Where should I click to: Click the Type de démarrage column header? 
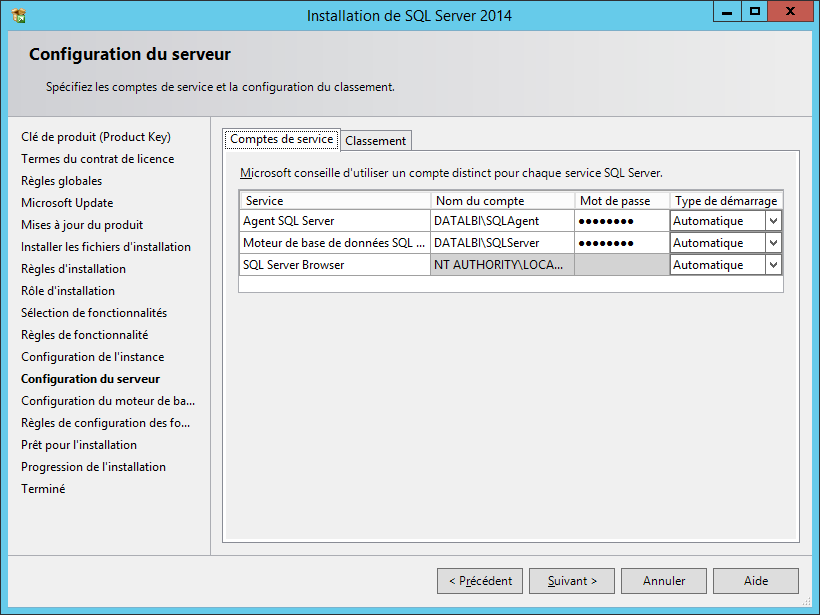[726, 201]
